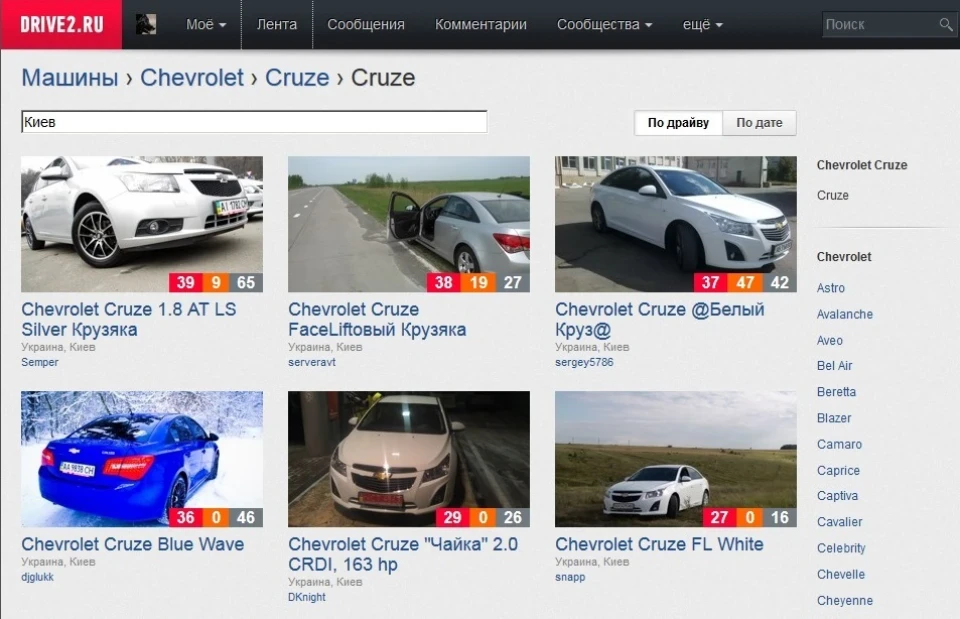
Task: Click red drive score 29 badge
Action: tap(452, 517)
